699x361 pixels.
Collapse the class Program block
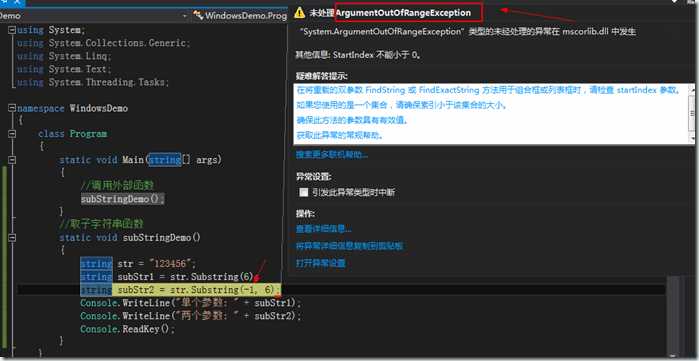point(12,134)
